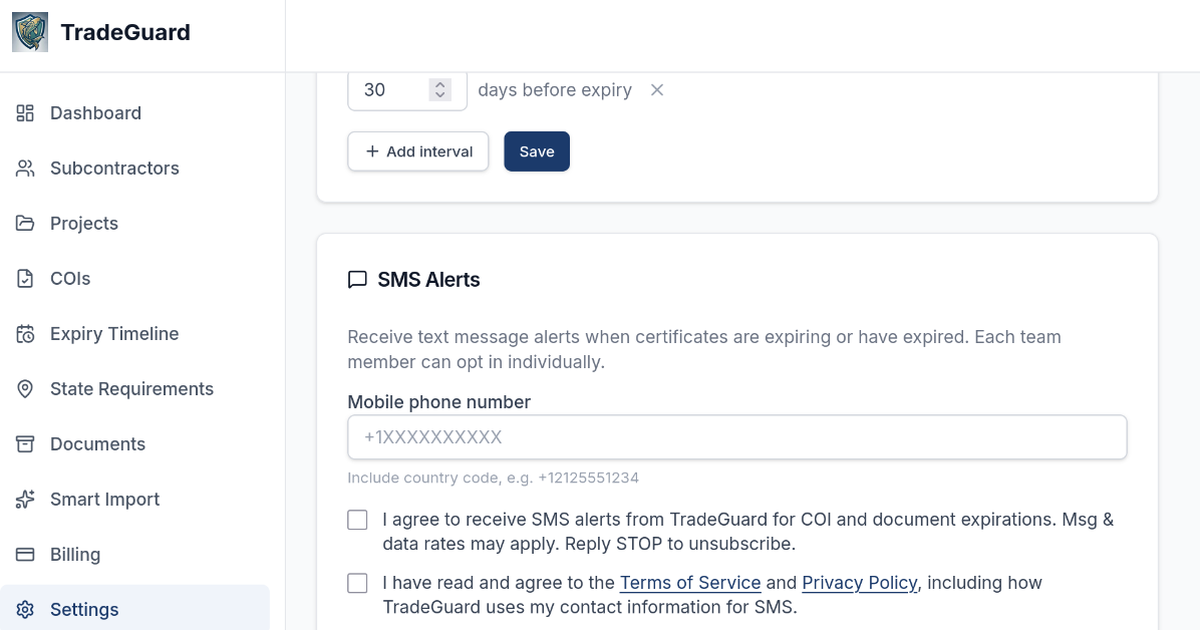Click the State Requirements map pin icon
Screen dimensions: 1200x630
(x=26, y=389)
